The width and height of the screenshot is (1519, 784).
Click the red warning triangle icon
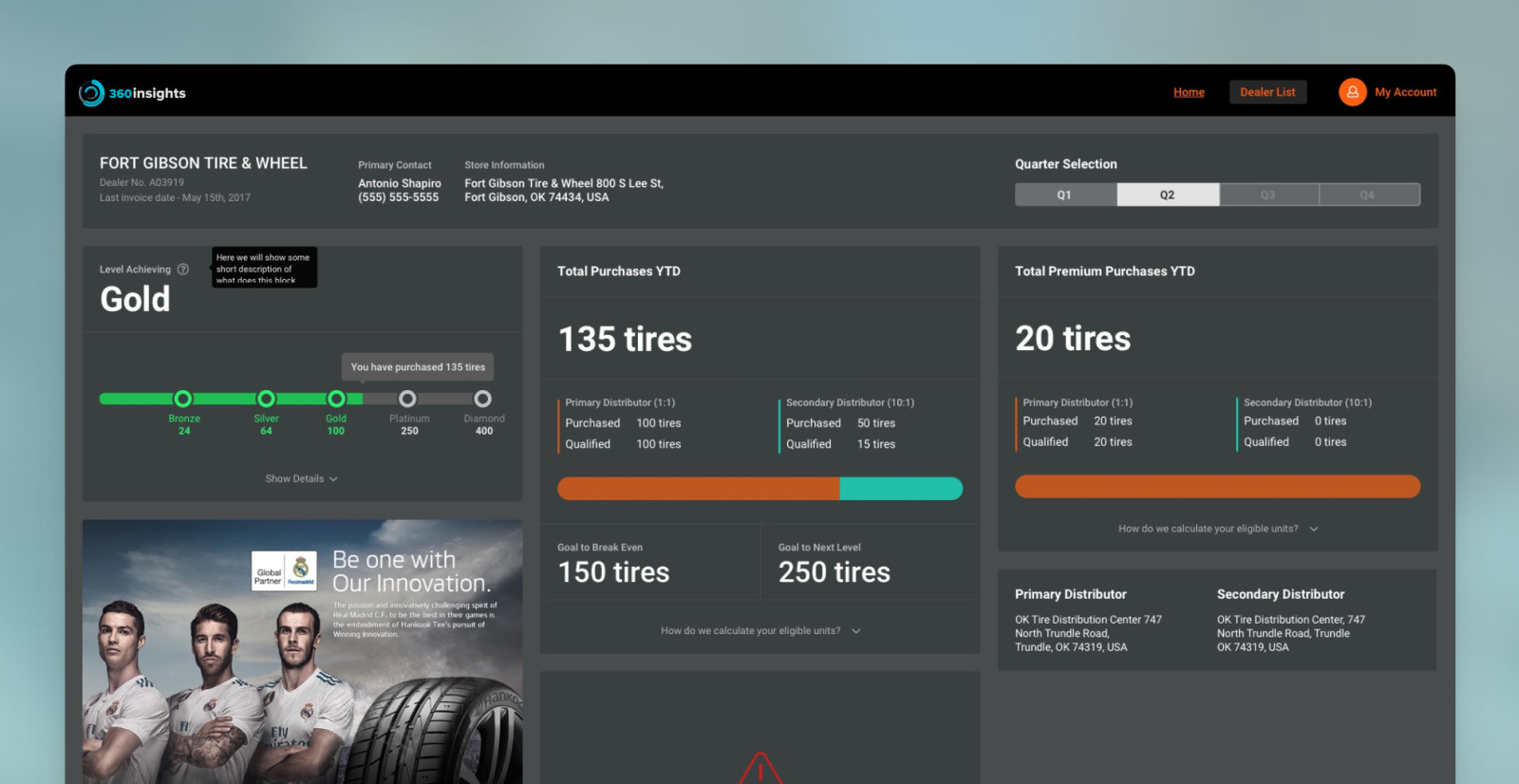(759, 768)
